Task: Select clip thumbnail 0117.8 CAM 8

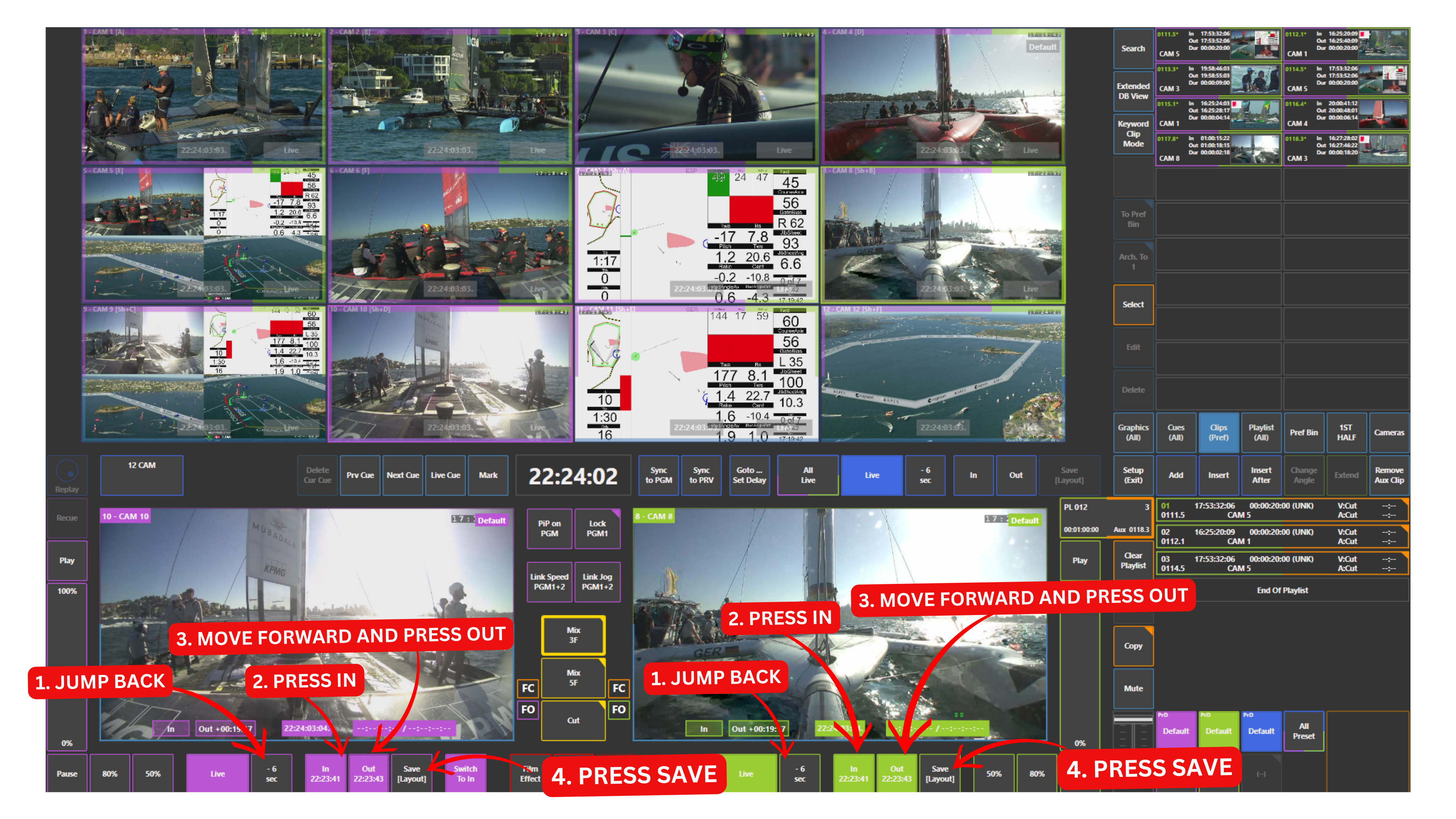Action: (x=1218, y=149)
